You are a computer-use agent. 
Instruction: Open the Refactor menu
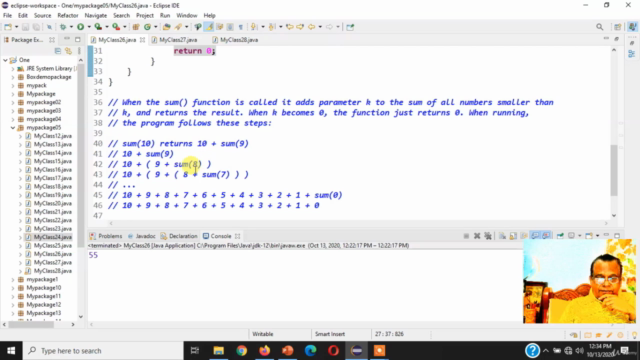[68, 16]
